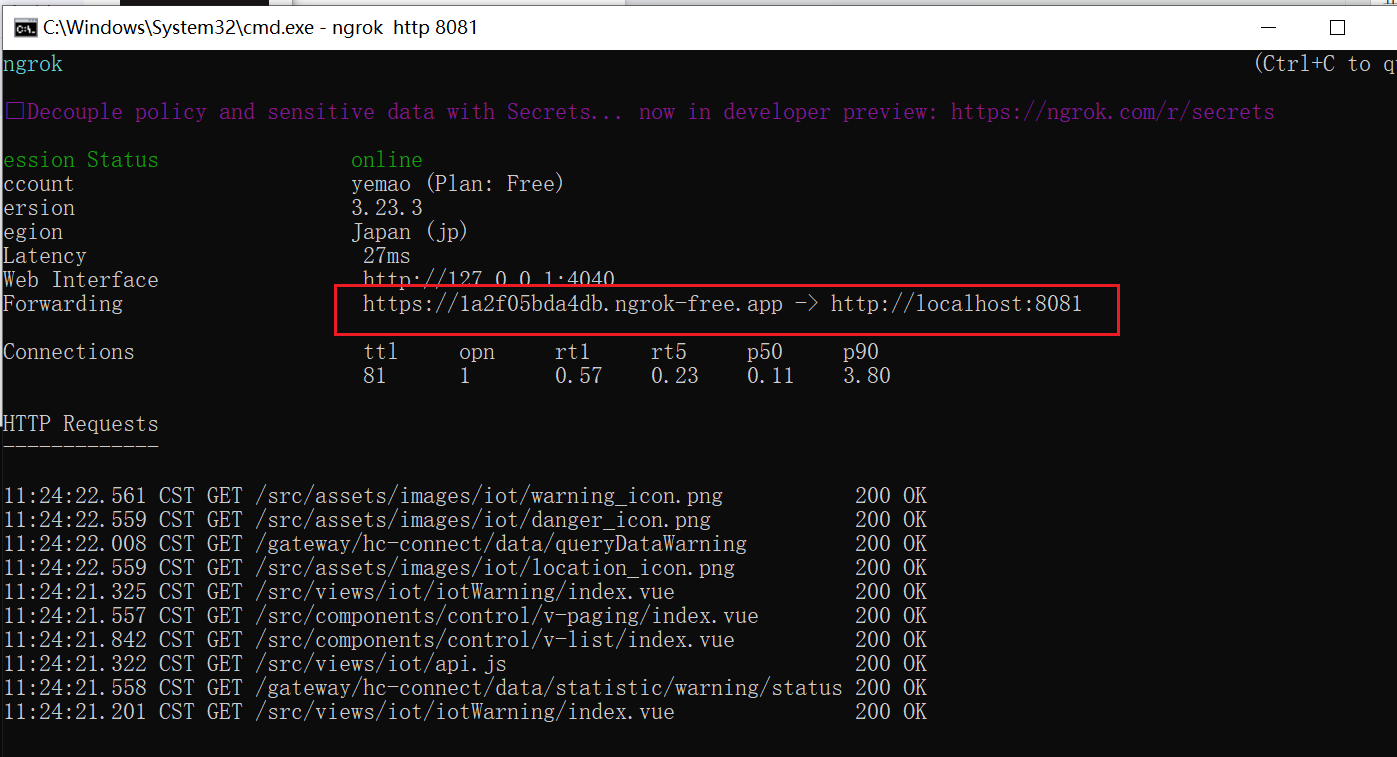Image resolution: width=1397 pixels, height=757 pixels.
Task: Open the web interface URL http://127.0.0.1:4040
Action: 489,280
